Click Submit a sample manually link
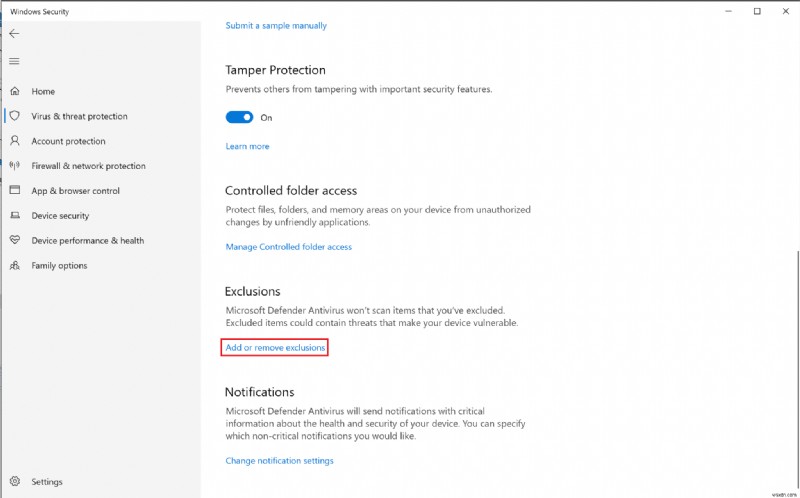The width and height of the screenshot is (800, 498). point(275,26)
